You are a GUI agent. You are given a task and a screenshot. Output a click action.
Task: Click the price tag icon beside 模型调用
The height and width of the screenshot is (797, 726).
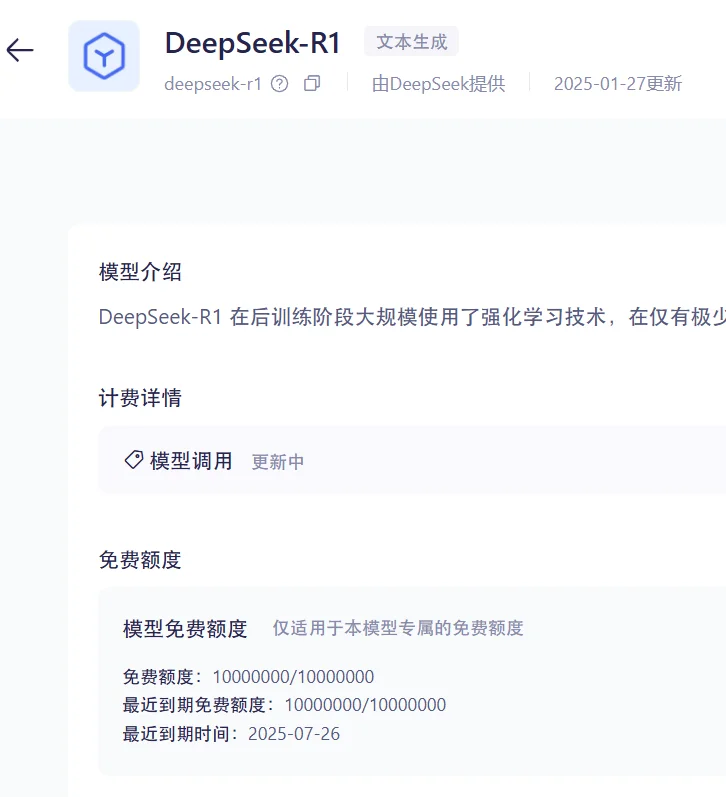pyautogui.click(x=134, y=460)
